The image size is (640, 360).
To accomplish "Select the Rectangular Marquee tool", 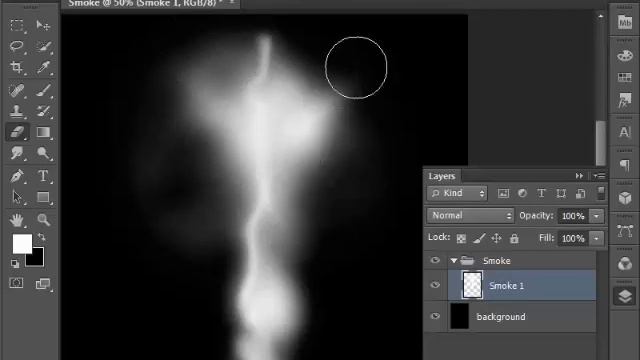I will (17, 25).
